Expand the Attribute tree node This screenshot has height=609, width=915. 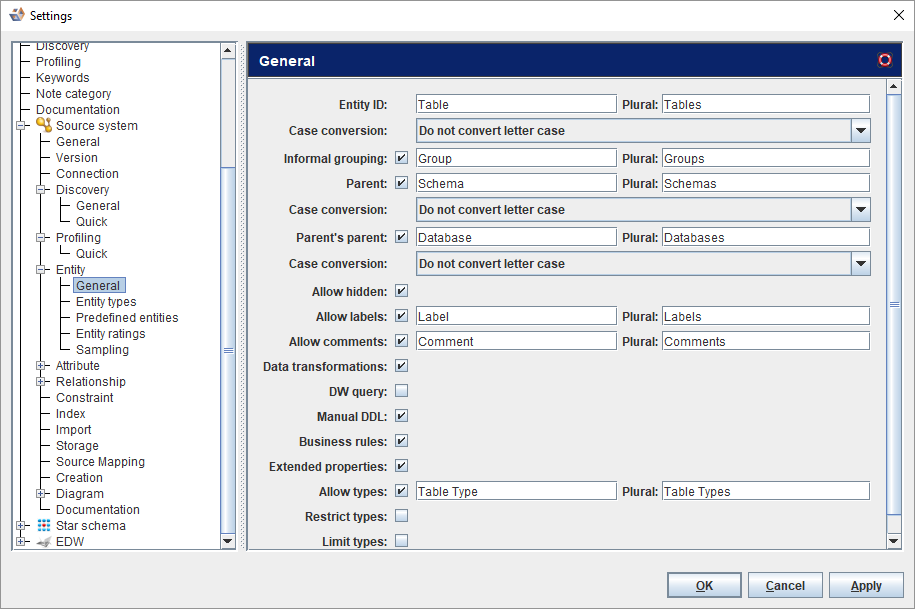tap(41, 366)
